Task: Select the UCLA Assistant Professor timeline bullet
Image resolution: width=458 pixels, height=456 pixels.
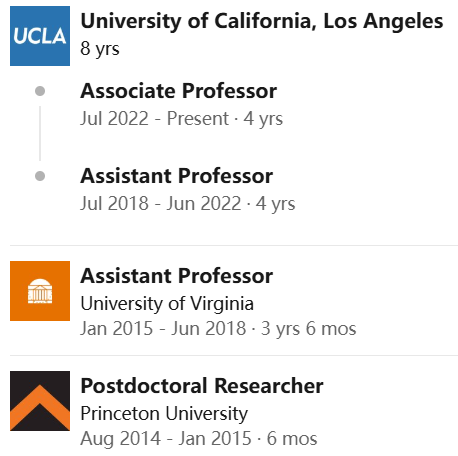Action: pyautogui.click(x=40, y=176)
